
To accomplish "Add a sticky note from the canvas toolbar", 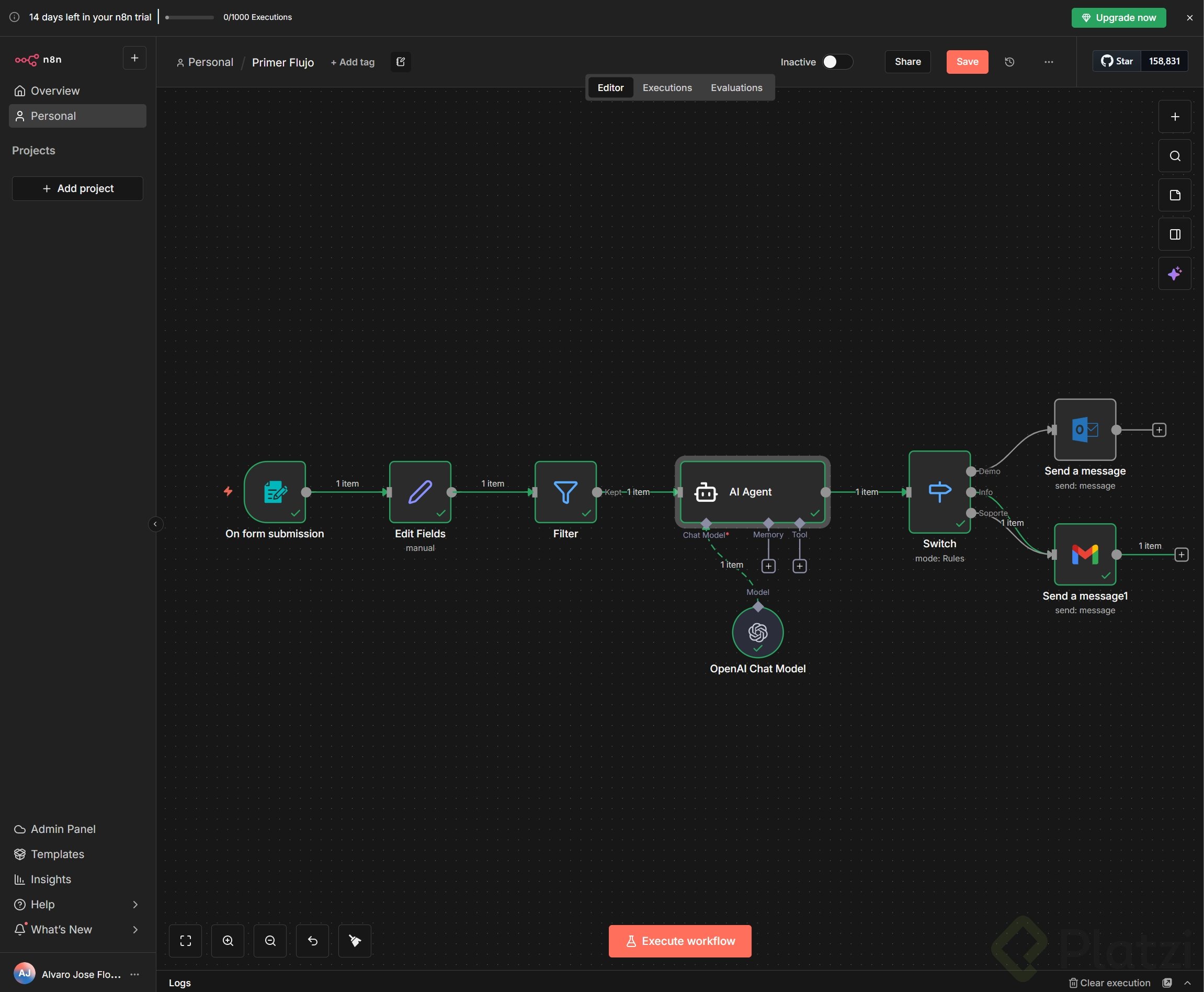I will pyautogui.click(x=1174, y=196).
